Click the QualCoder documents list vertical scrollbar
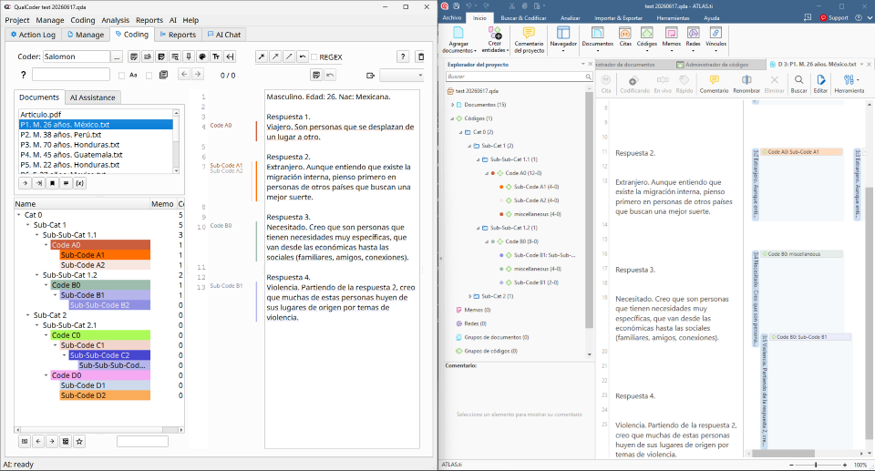 click(x=176, y=142)
